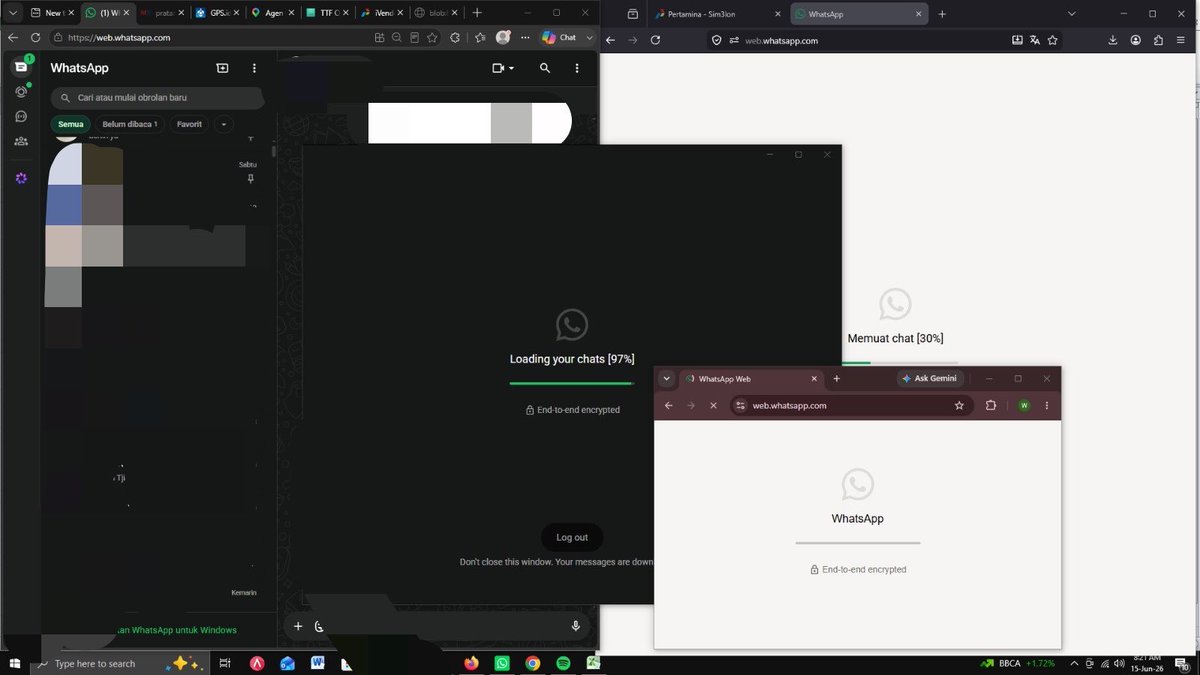Click the Log out button
Screen dimensions: 1200x675
[572, 537]
